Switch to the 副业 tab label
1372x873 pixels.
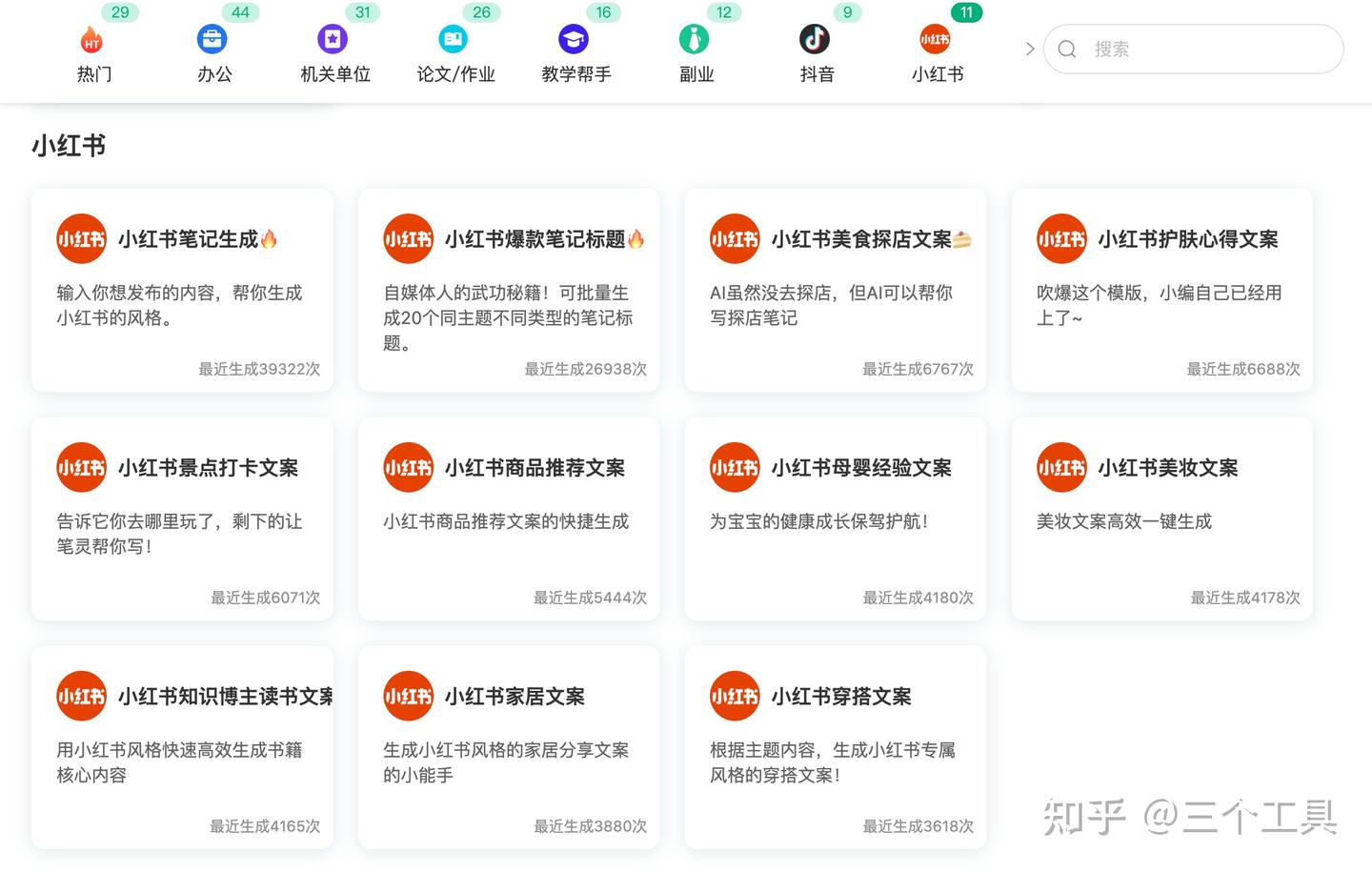(x=696, y=74)
